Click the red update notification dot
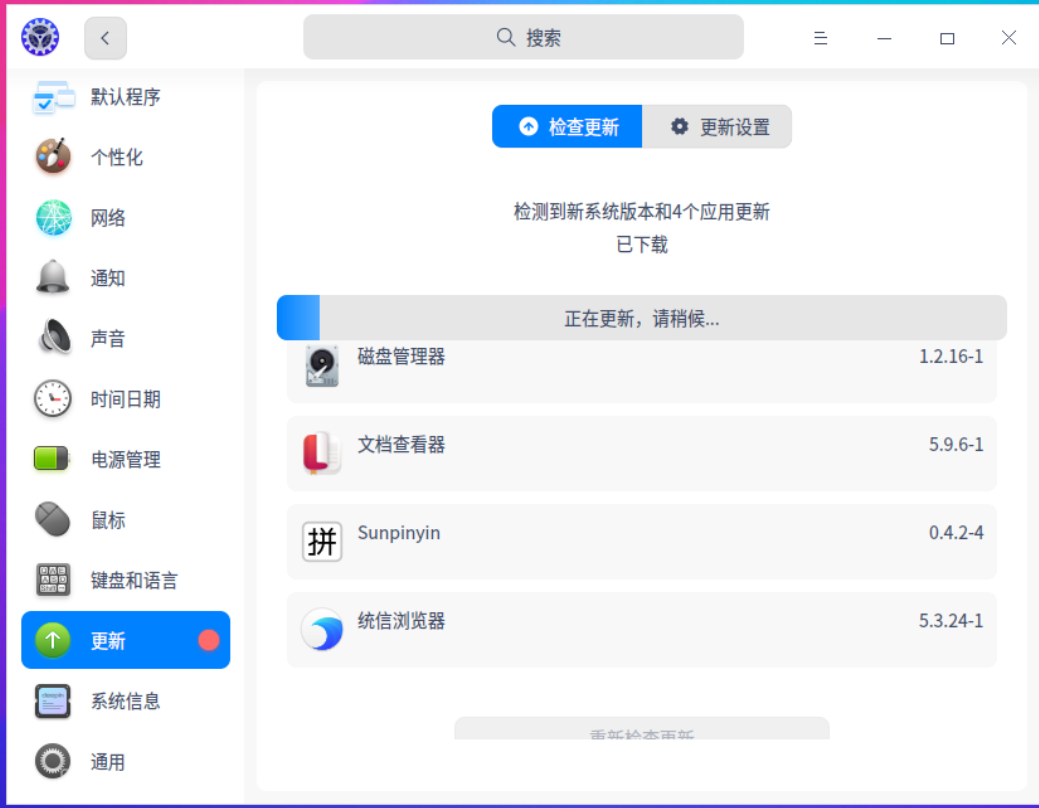This screenshot has height=808, width=1039. coord(209,640)
